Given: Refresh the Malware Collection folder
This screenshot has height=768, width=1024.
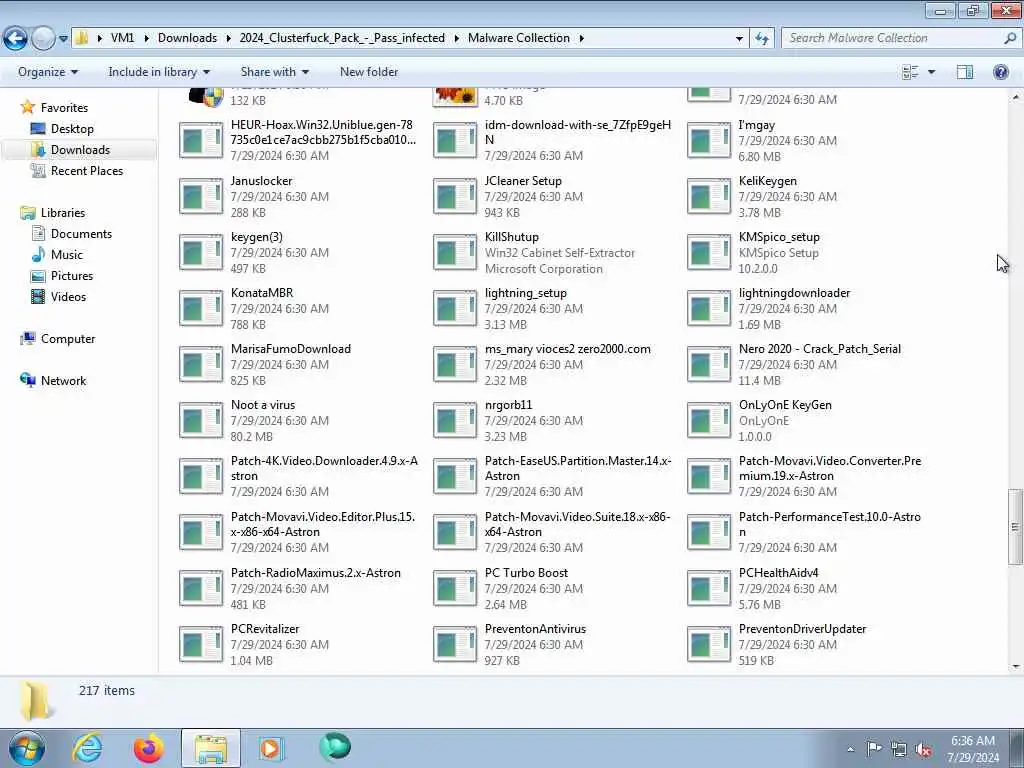Looking at the screenshot, I should pyautogui.click(x=761, y=39).
